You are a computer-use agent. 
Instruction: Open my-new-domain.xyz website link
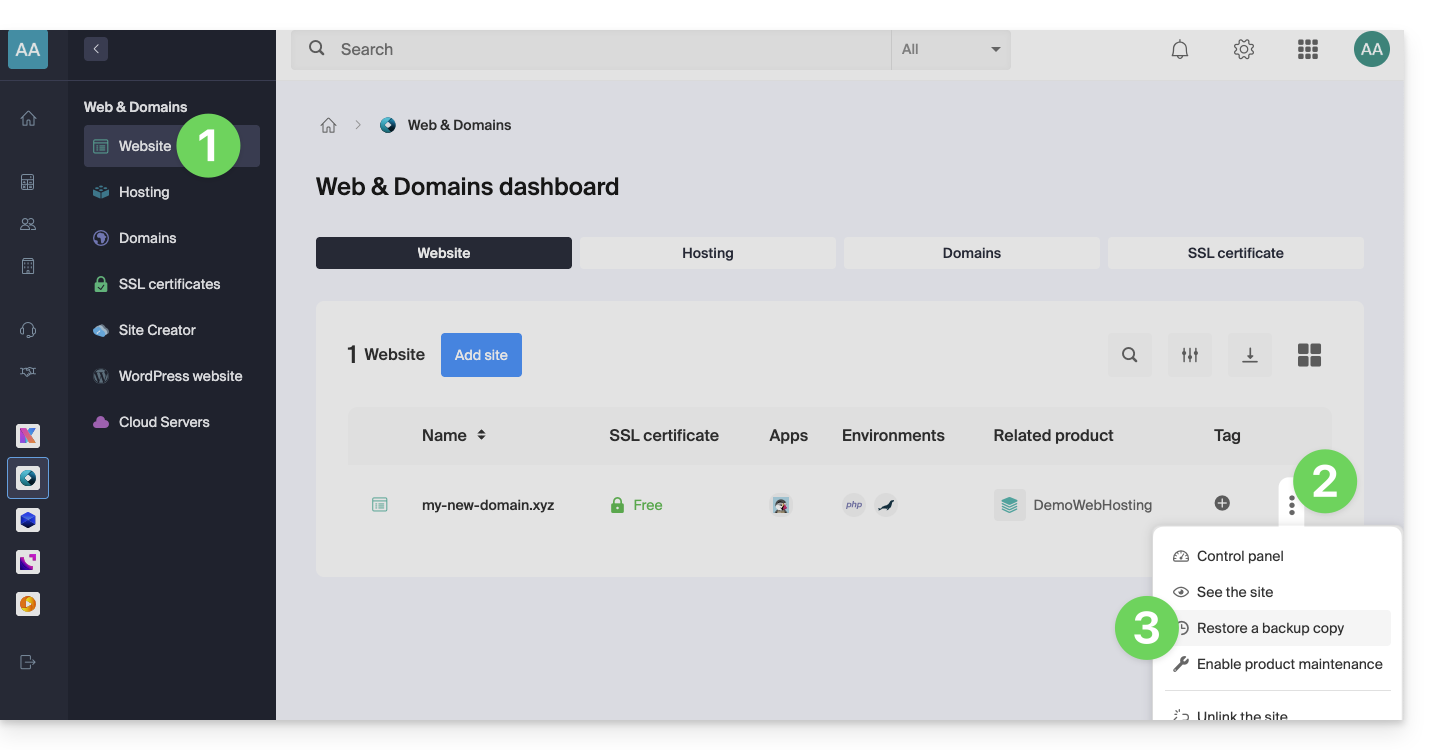[x=488, y=505]
